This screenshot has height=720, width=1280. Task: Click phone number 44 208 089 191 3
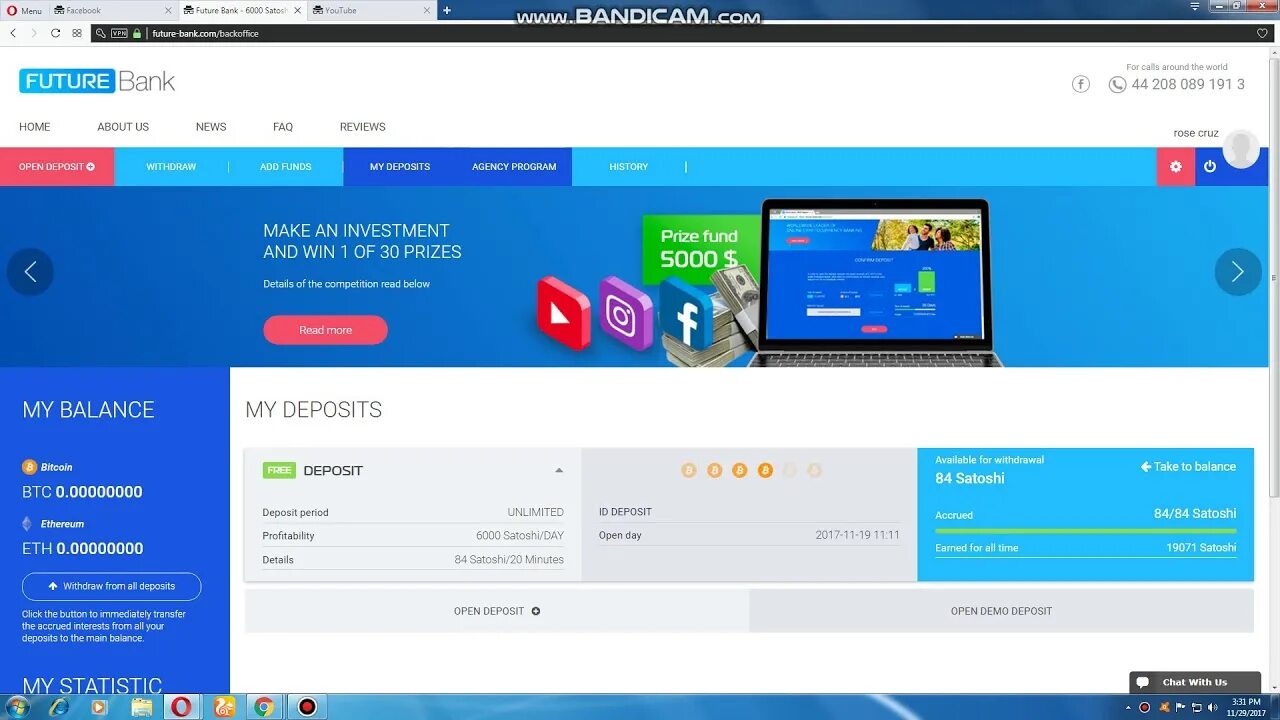pos(1188,84)
